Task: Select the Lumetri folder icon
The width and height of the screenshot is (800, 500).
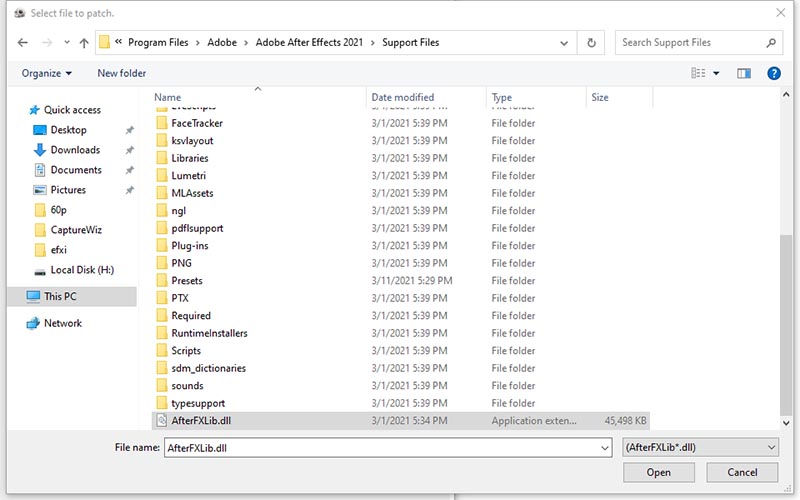Action: [161, 176]
